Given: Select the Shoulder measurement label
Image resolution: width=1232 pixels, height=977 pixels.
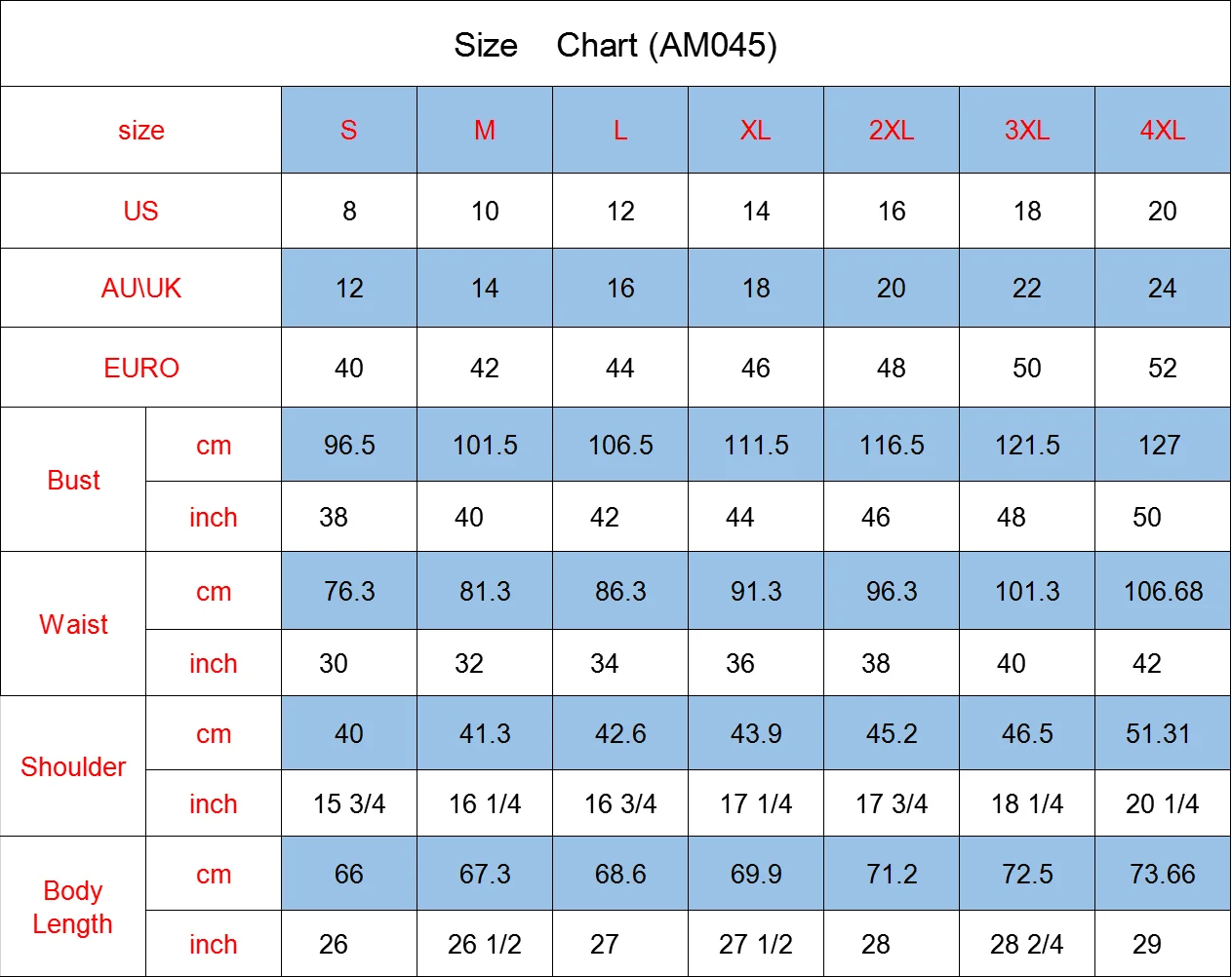Looking at the screenshot, I should click(x=73, y=767).
